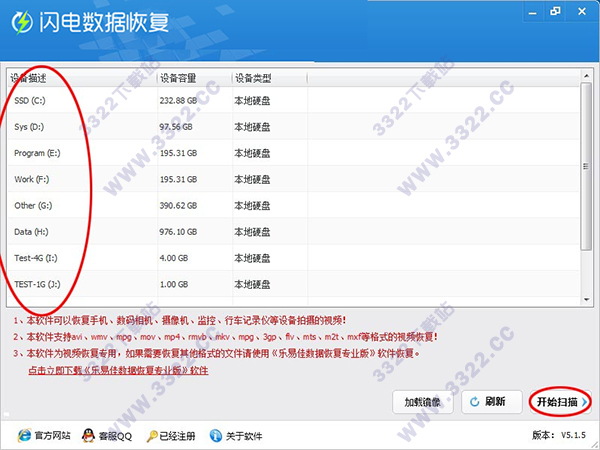
Task: Open the official website IE icon
Action: click(24, 435)
